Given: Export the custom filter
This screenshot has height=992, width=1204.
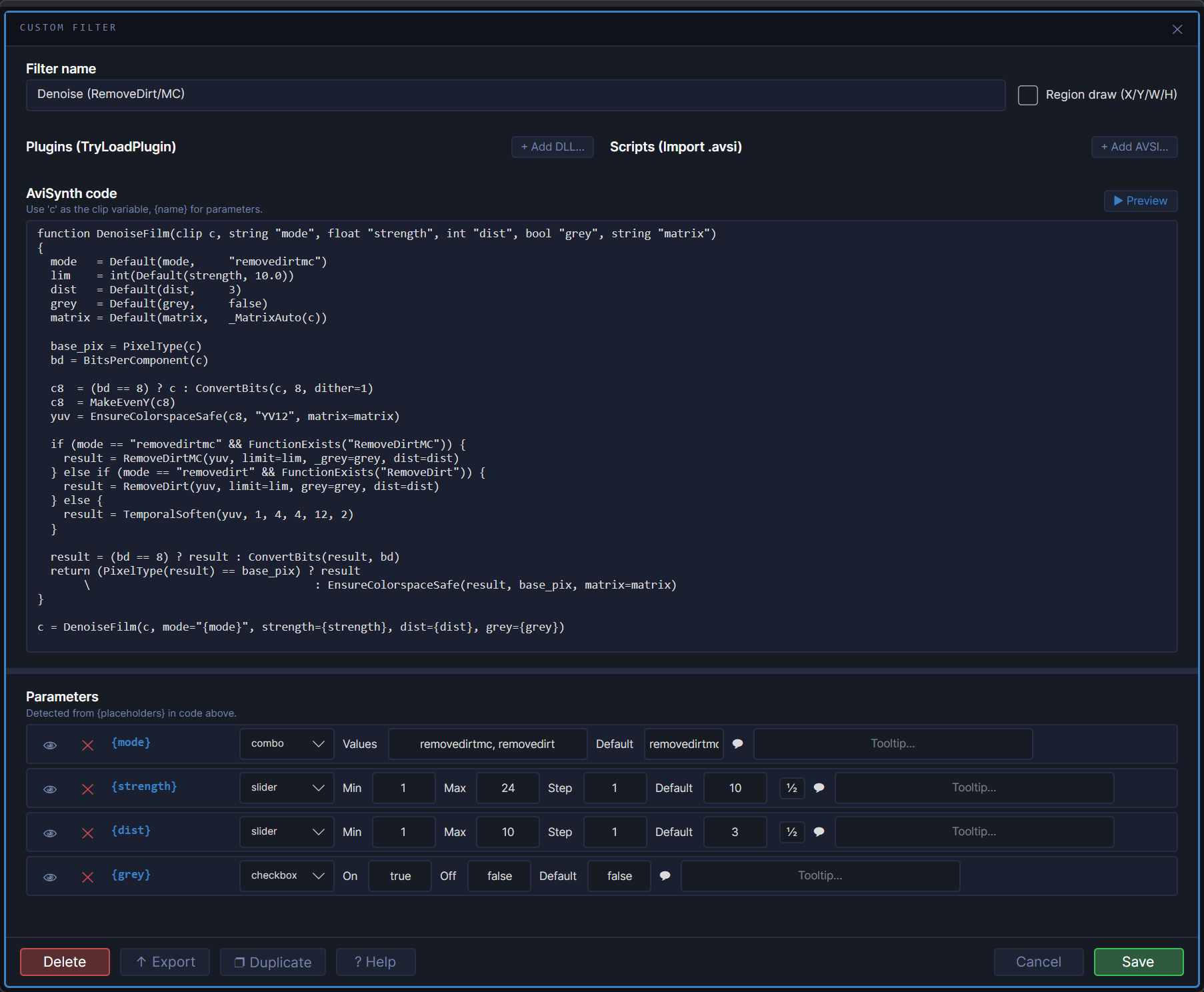Looking at the screenshot, I should (165, 962).
